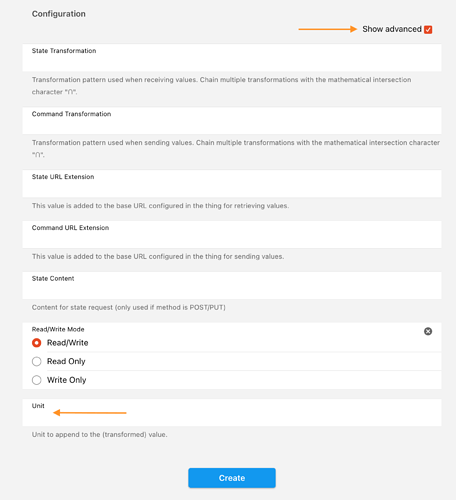Click the receiving values transformation help text
The width and height of the screenshot is (456, 500).
(x=221, y=86)
